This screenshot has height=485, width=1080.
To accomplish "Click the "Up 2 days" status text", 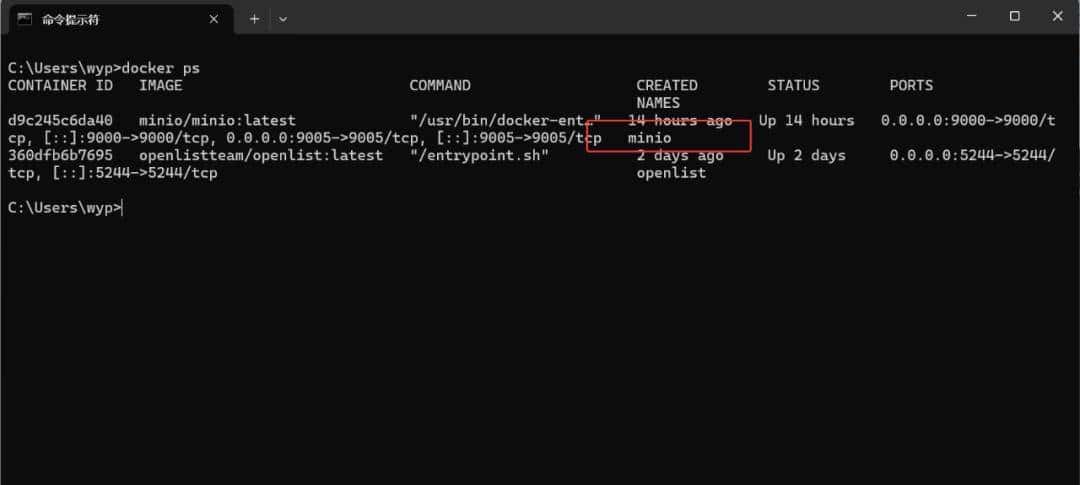I will tap(806, 156).
